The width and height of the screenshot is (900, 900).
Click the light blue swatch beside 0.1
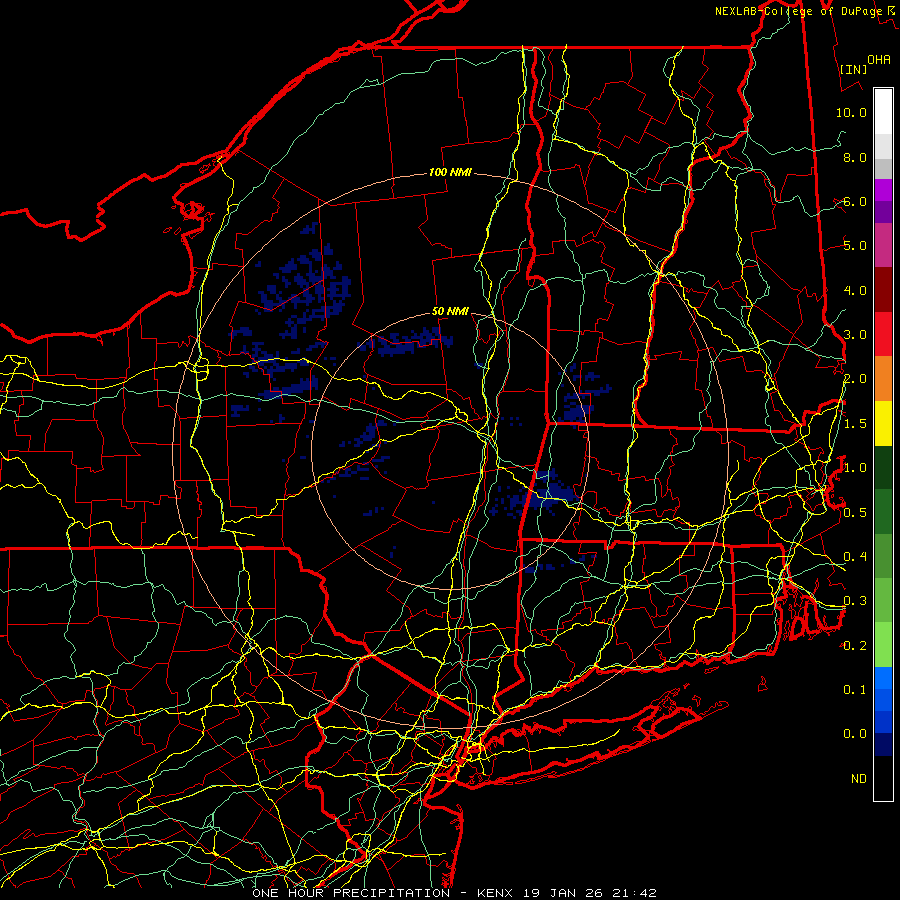tap(883, 678)
